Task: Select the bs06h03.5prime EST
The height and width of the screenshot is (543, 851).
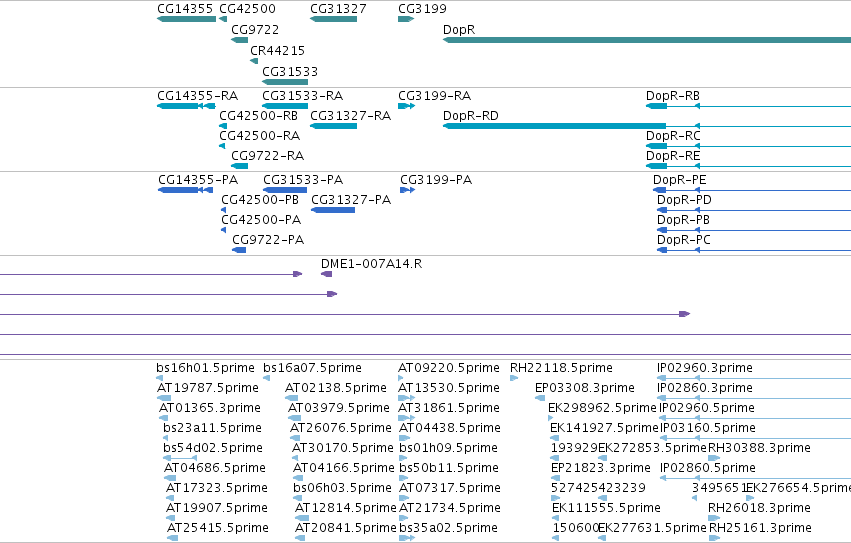Action: coord(299,498)
